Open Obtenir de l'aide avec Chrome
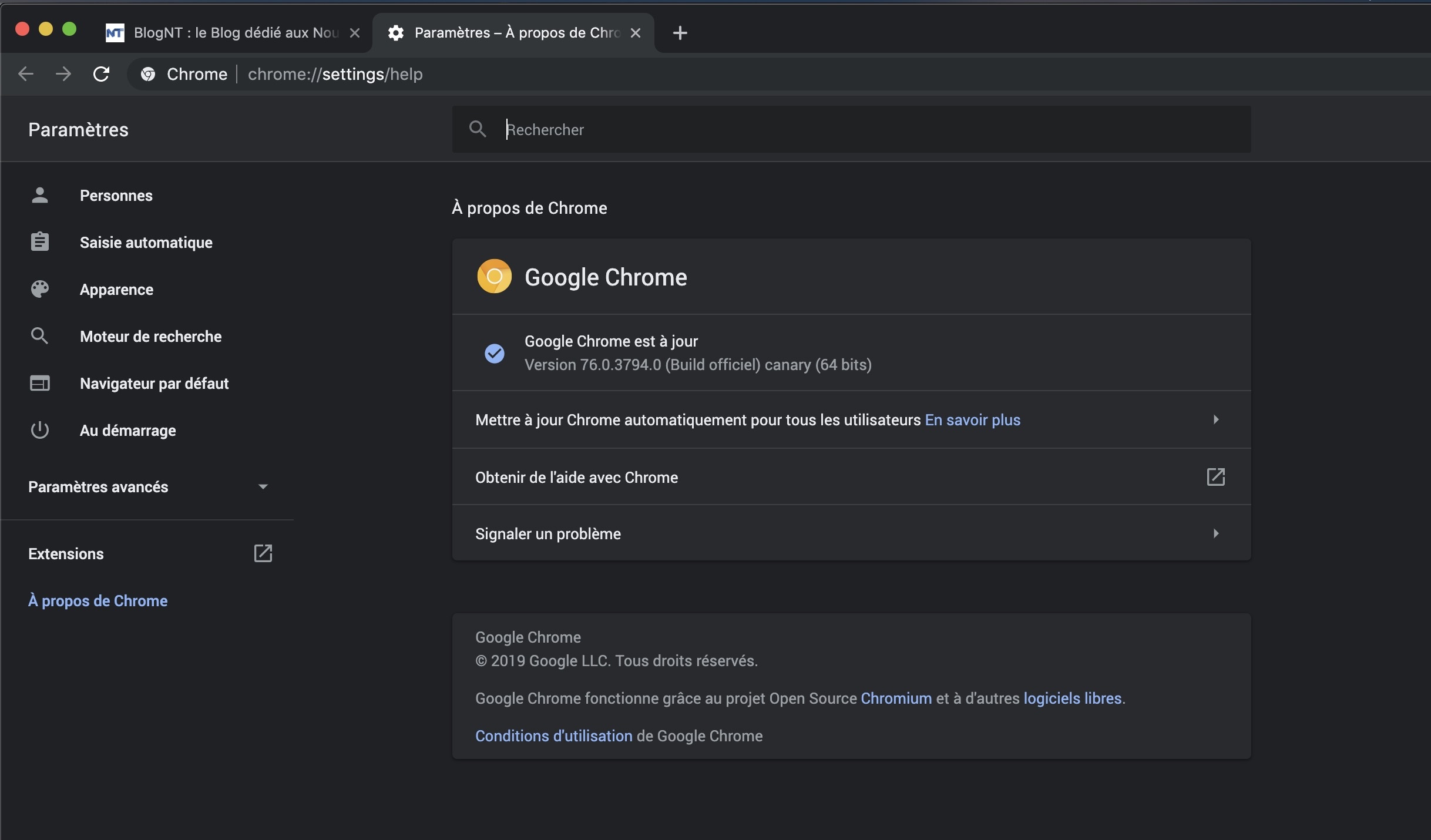This screenshot has width=1431, height=840. [x=851, y=477]
